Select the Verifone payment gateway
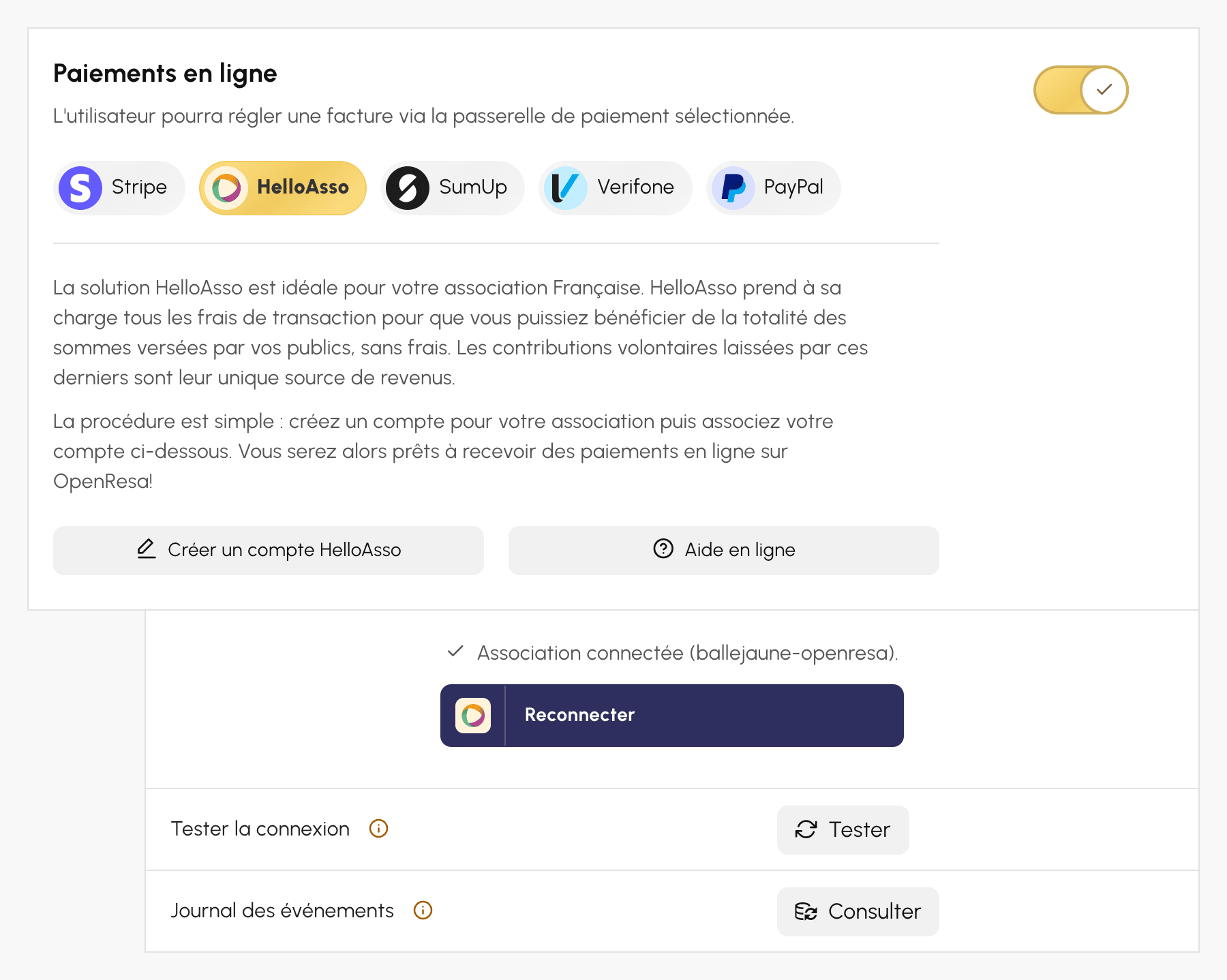This screenshot has width=1227, height=980. click(616, 187)
